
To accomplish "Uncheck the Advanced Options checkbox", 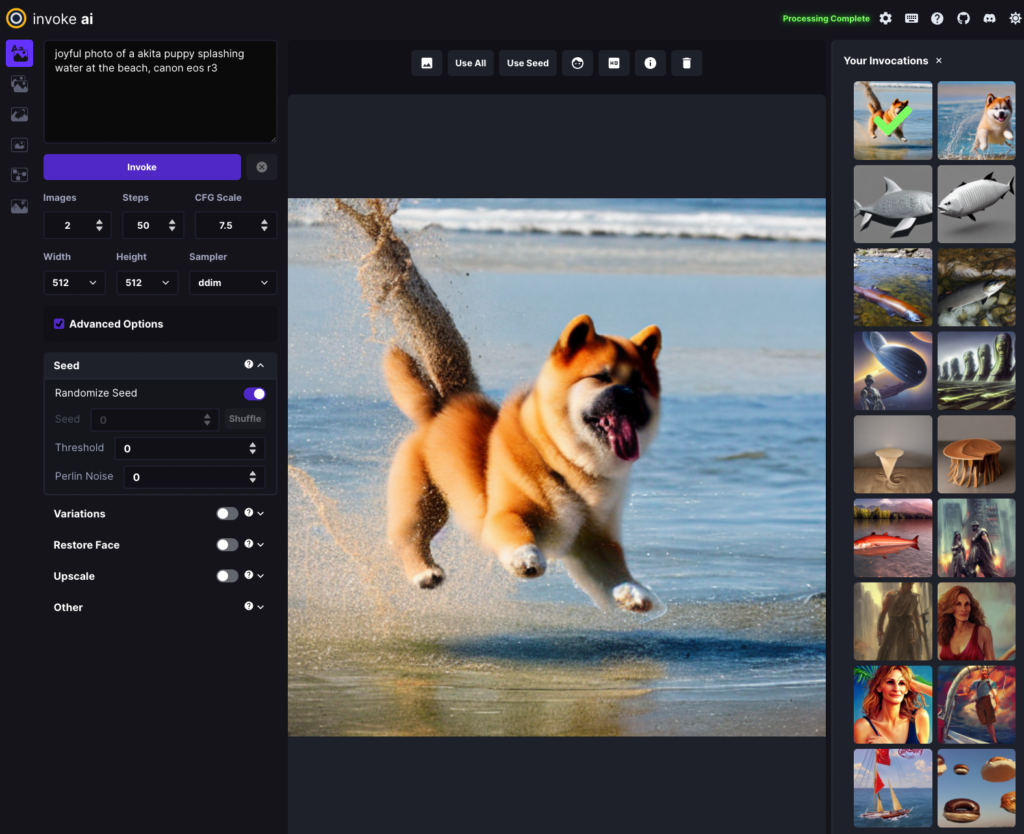I will tap(59, 324).
